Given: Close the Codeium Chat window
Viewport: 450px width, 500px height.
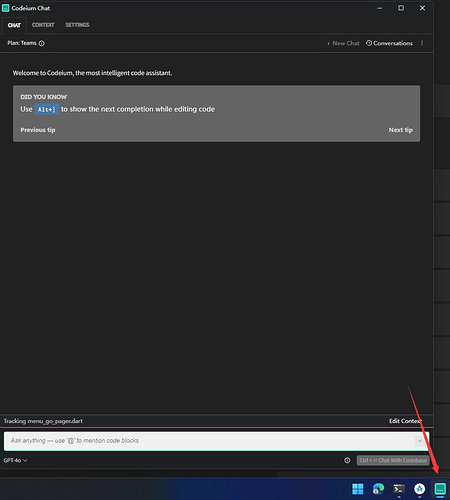Looking at the screenshot, I should (x=422, y=8).
